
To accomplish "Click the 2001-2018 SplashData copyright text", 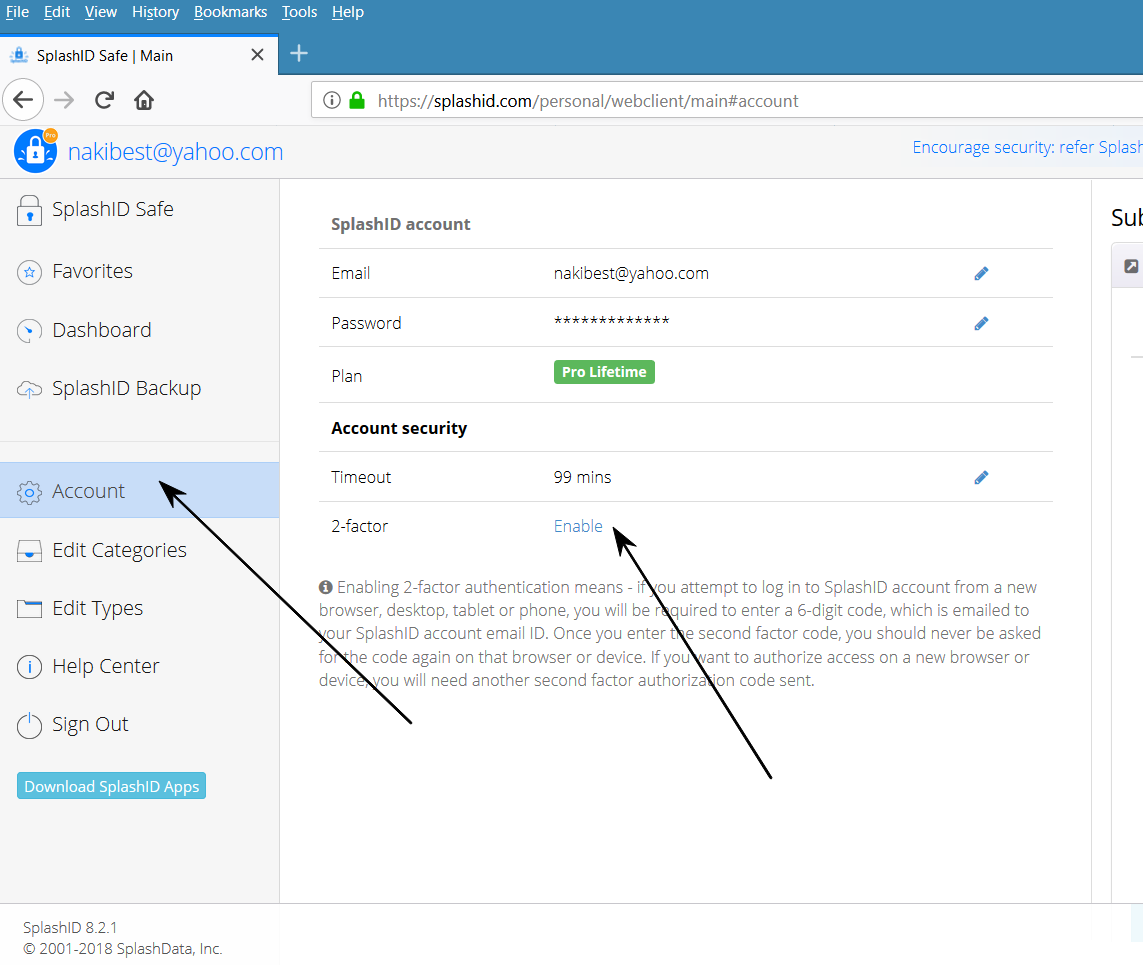I will (122, 949).
